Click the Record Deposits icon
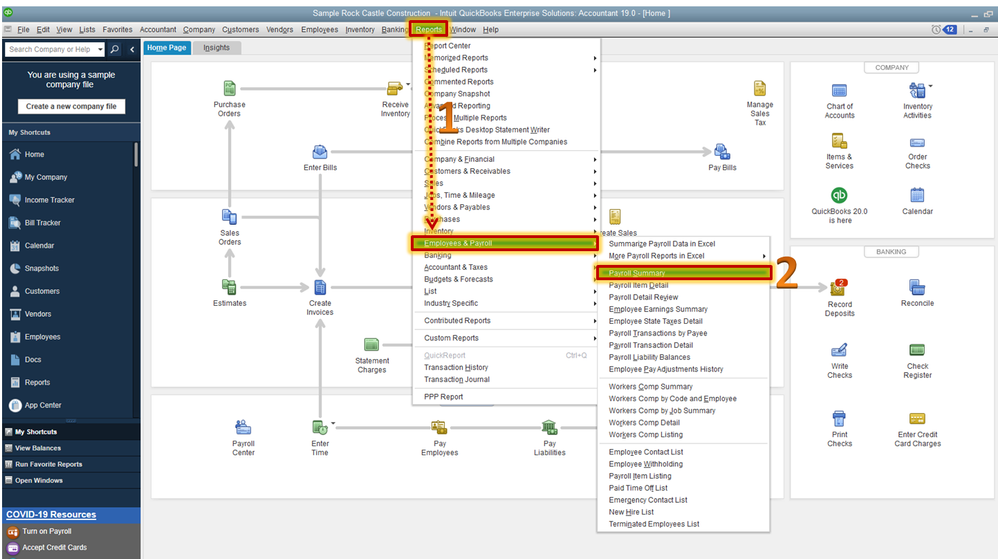998x559 pixels. point(838,287)
